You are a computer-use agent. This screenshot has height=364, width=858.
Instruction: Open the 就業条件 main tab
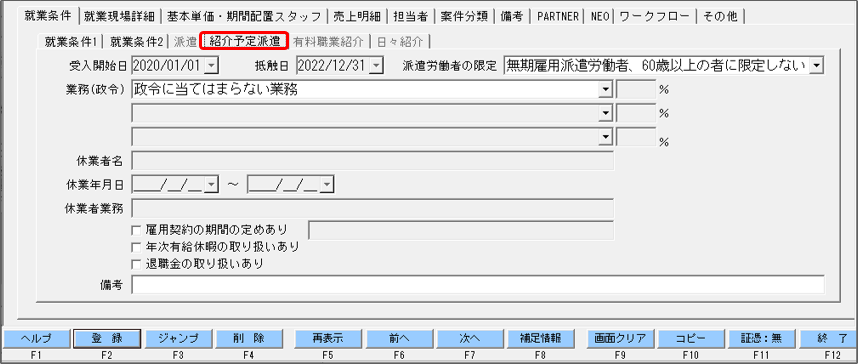[48, 15]
